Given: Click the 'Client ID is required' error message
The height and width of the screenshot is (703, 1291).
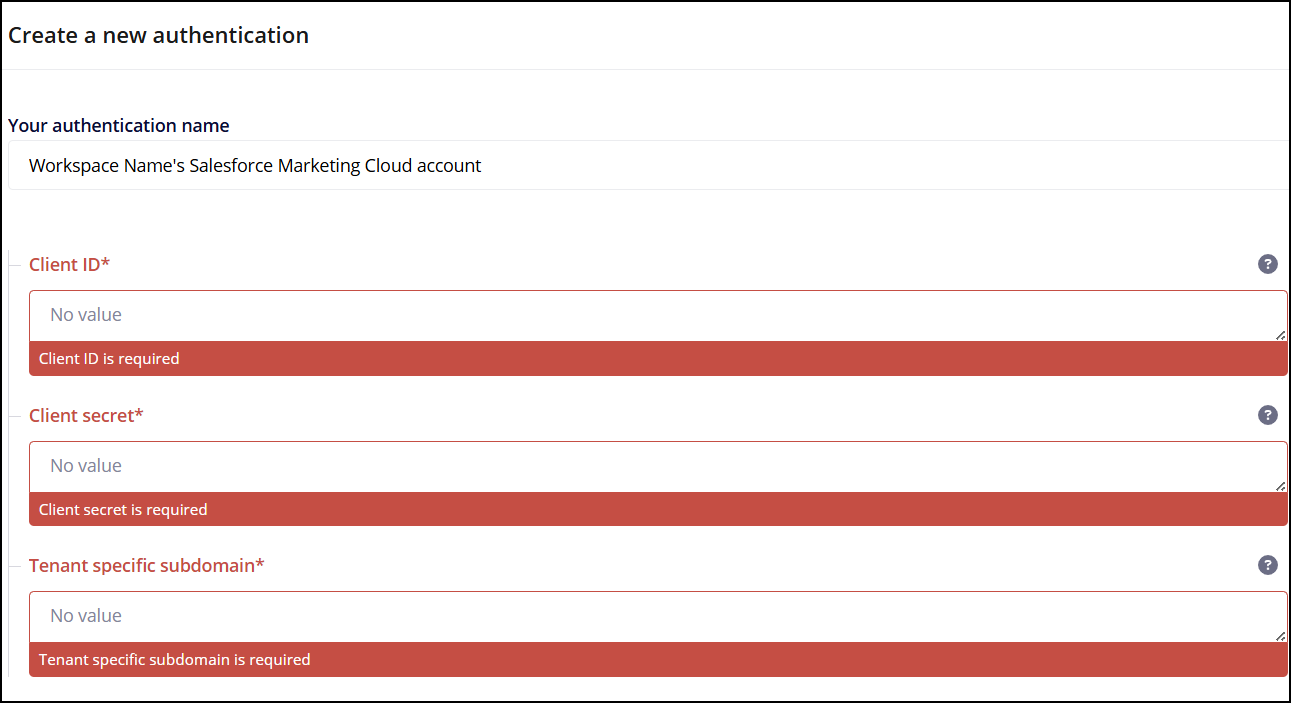Looking at the screenshot, I should (109, 358).
